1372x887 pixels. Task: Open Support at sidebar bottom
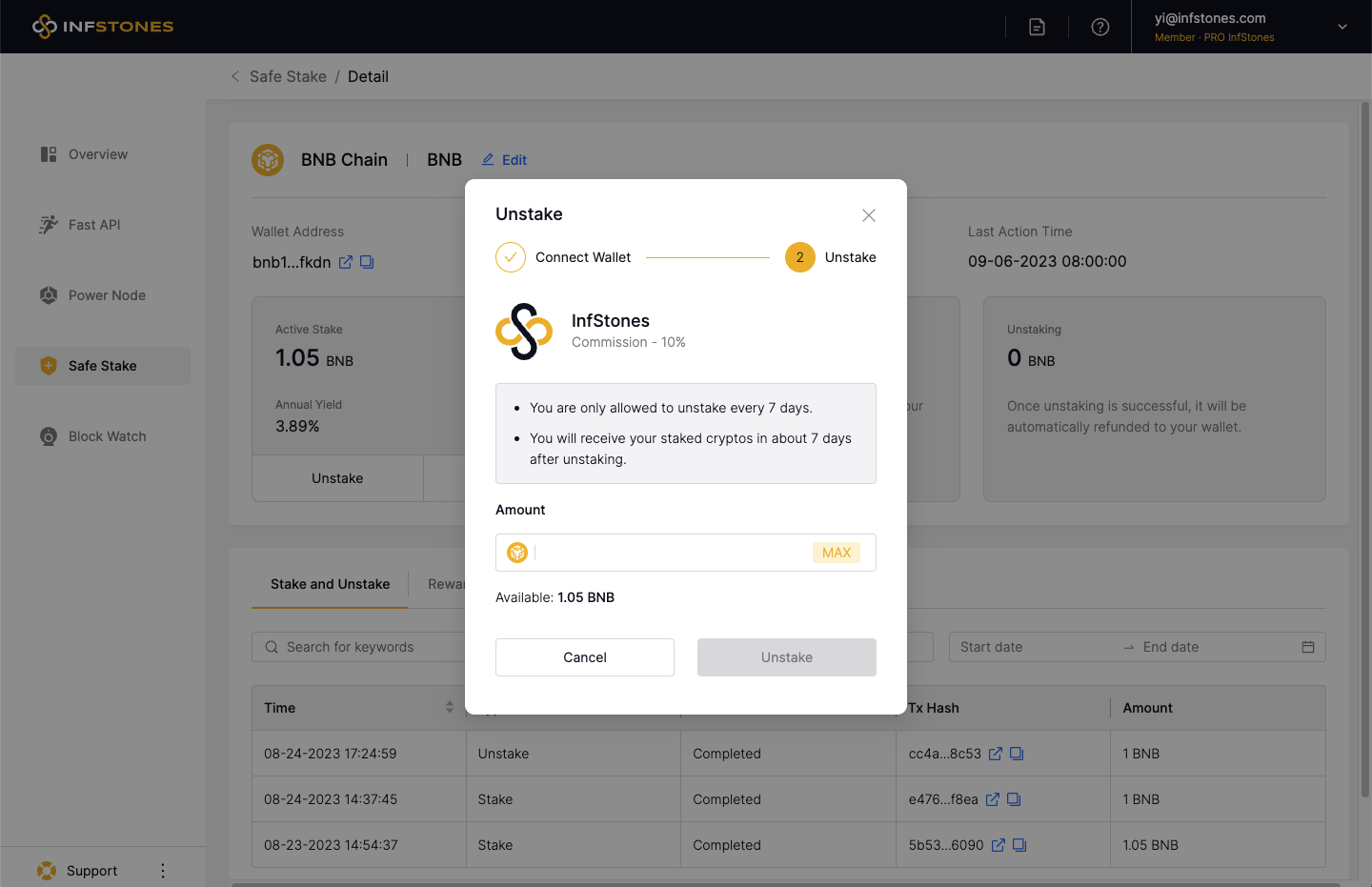click(x=78, y=871)
